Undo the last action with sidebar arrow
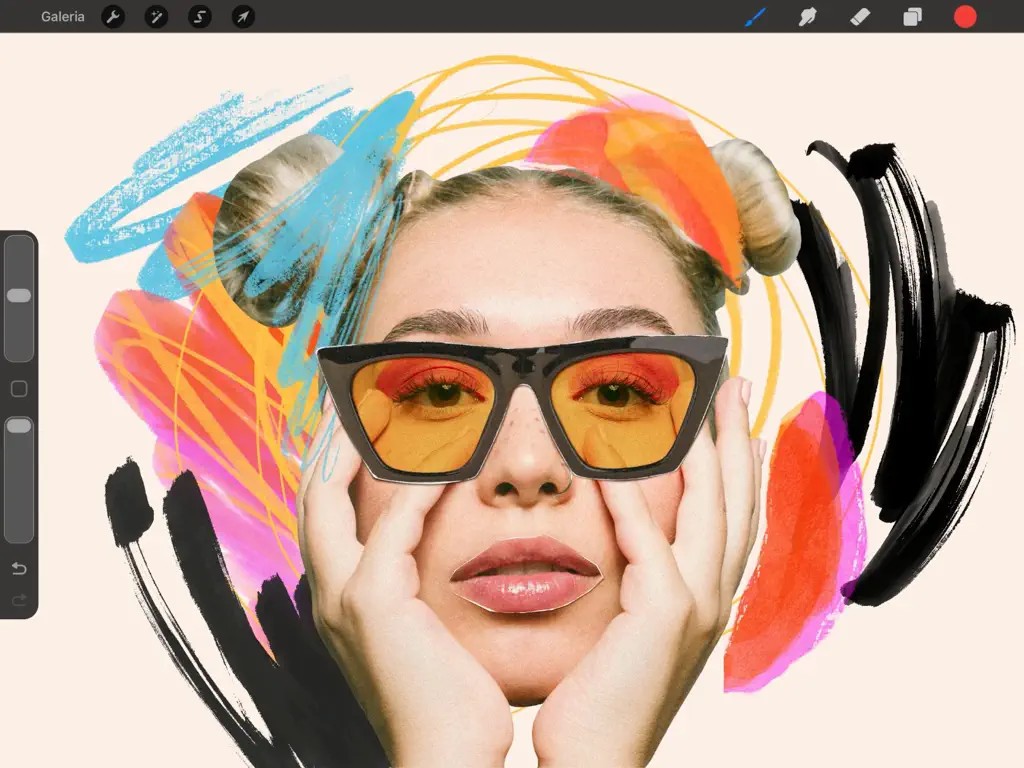The width and height of the screenshot is (1024, 768). pyautogui.click(x=19, y=569)
